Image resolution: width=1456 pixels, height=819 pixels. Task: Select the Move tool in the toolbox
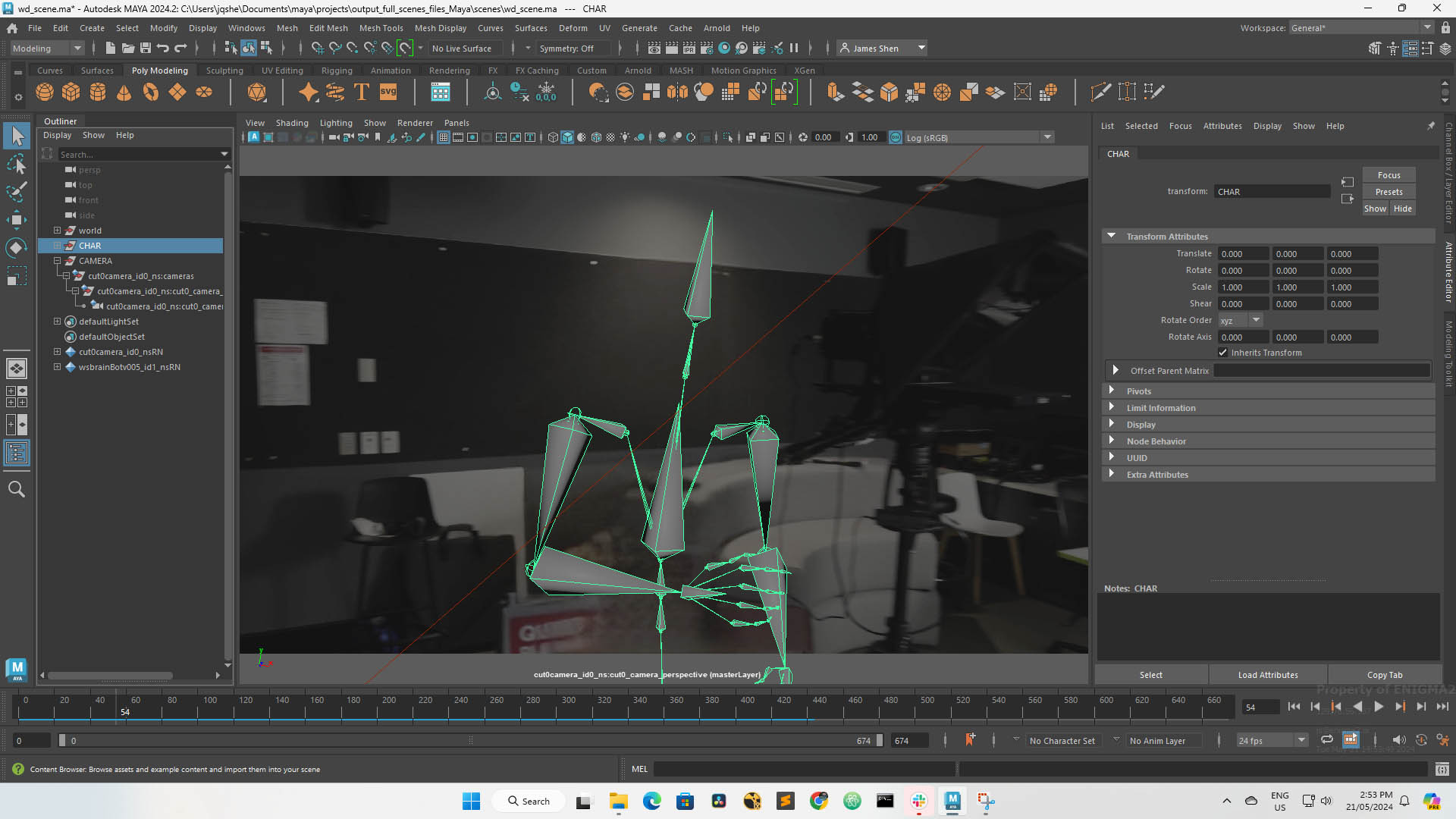tap(17, 220)
